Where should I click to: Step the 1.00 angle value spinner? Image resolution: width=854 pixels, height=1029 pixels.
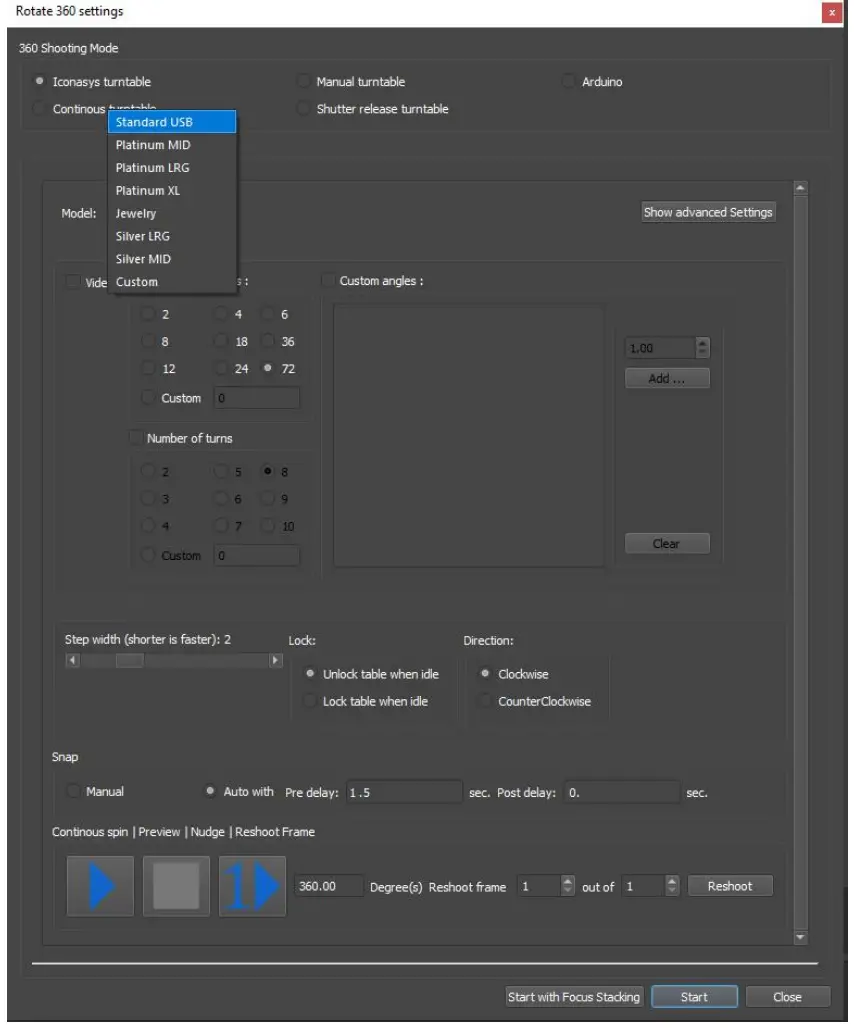point(702,348)
